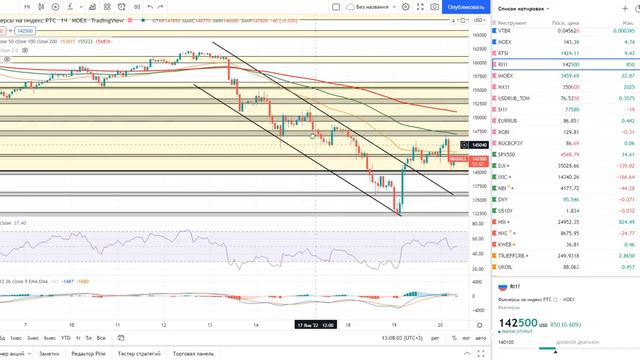This screenshot has width=640, height=360.
Task: Expand the indicators favorites dropdown arrow
Action: 81,7
